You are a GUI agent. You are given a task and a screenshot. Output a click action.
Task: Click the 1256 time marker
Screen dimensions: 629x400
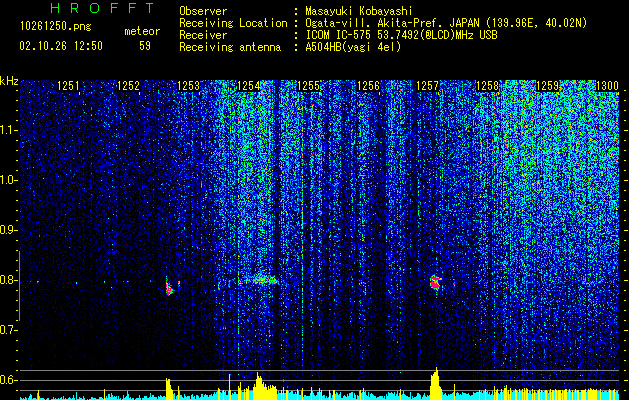coord(368,85)
